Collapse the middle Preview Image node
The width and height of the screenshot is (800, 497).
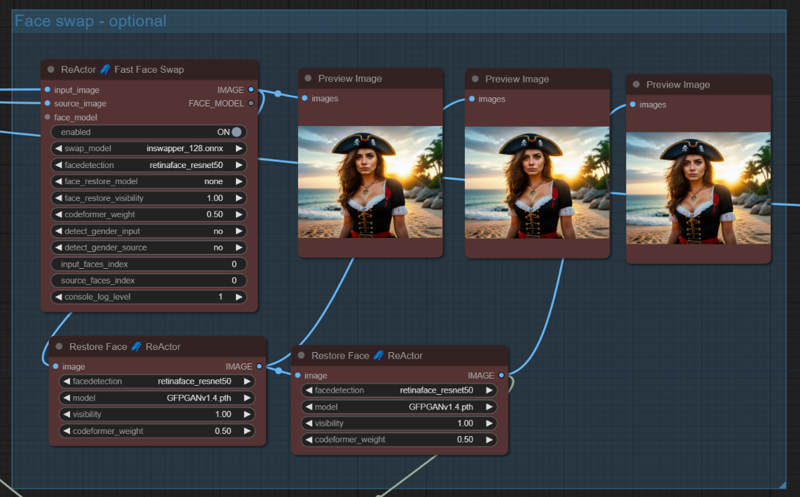pyautogui.click(x=476, y=79)
